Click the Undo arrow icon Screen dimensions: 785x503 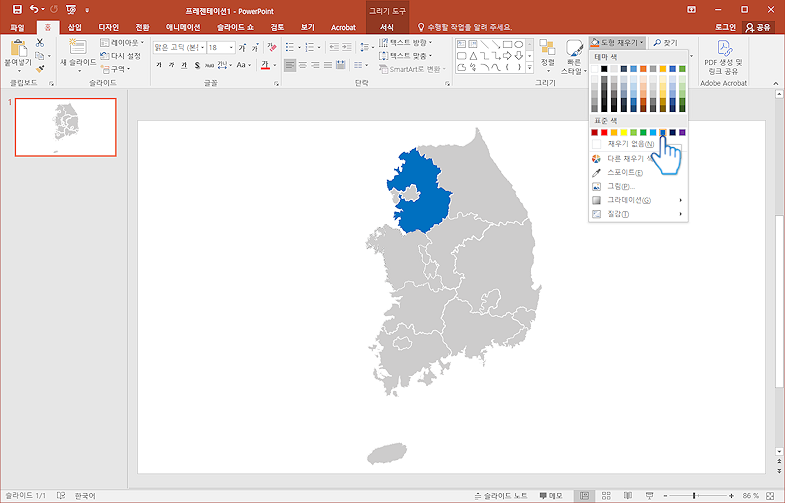tap(34, 10)
